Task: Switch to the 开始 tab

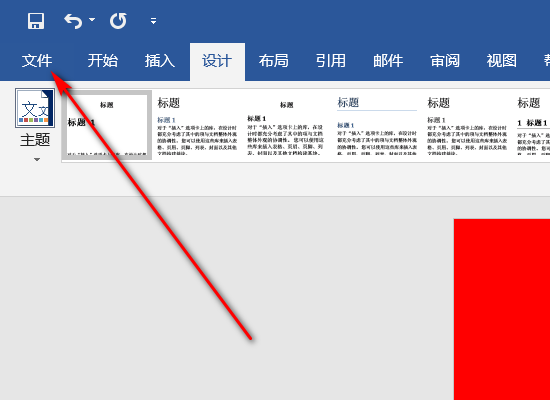Action: [102, 61]
